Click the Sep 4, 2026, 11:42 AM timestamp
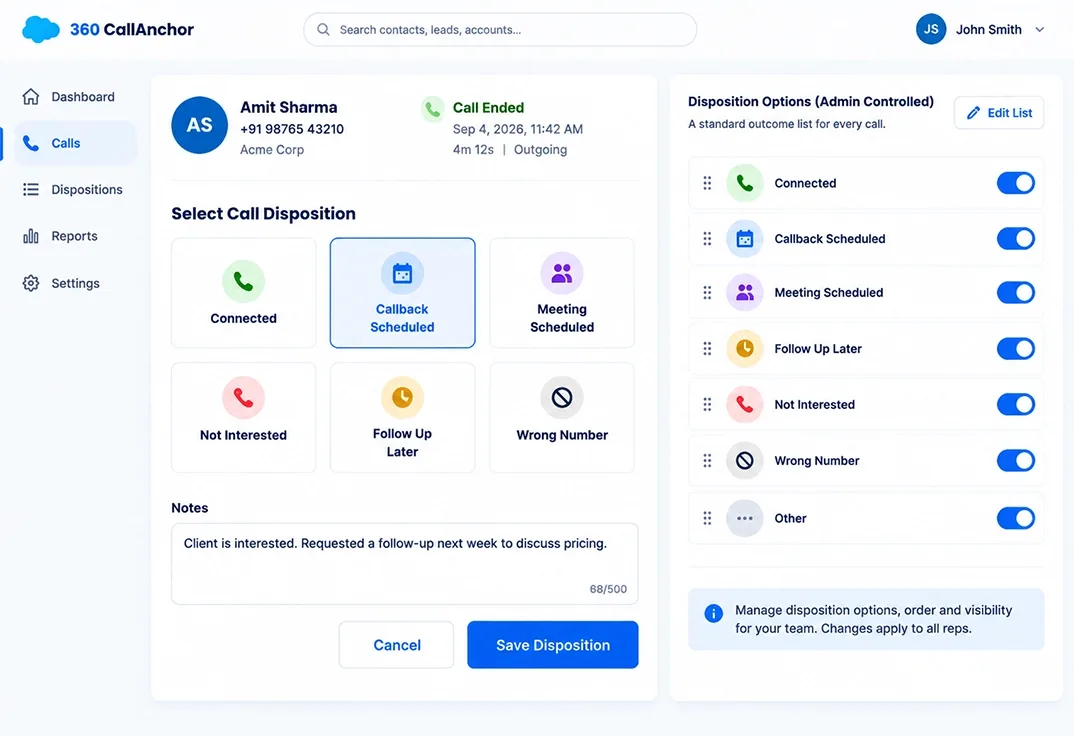The width and height of the screenshot is (1074, 736). click(x=518, y=129)
